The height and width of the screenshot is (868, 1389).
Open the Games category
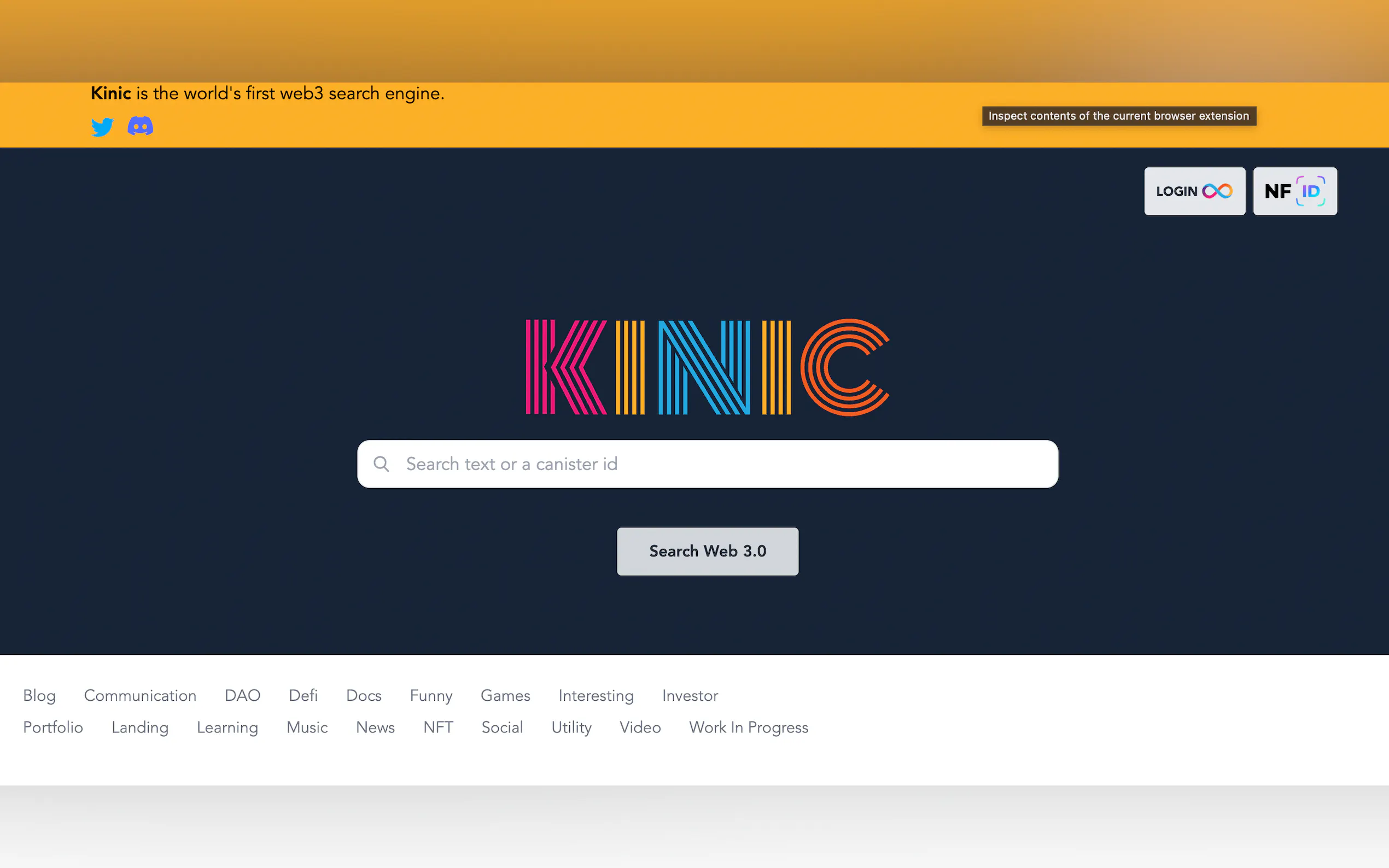[505, 696]
